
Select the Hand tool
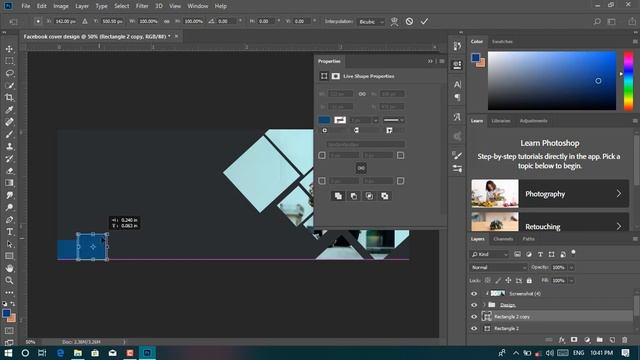pyautogui.click(x=9, y=268)
